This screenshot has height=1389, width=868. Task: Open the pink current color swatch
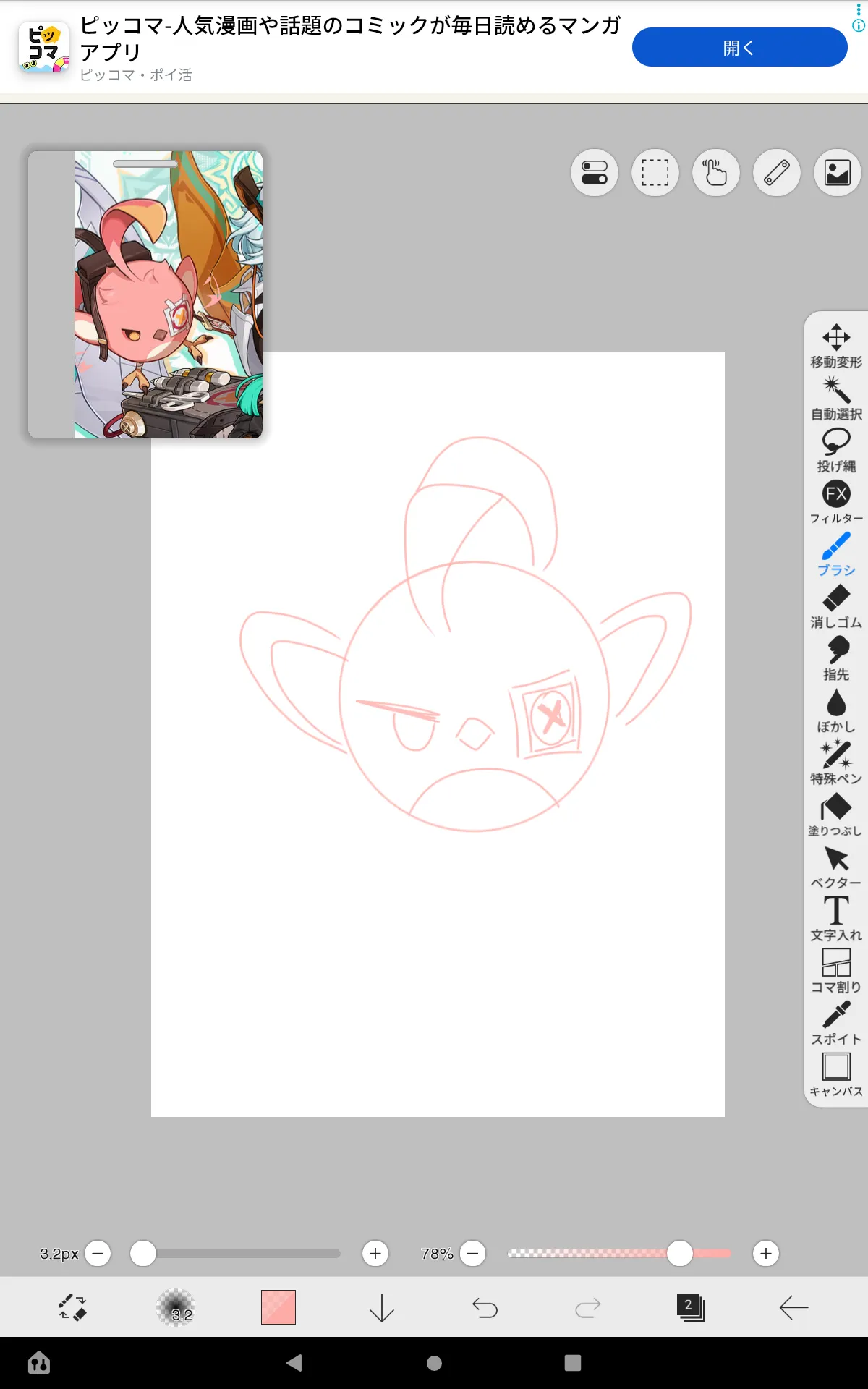click(278, 1307)
